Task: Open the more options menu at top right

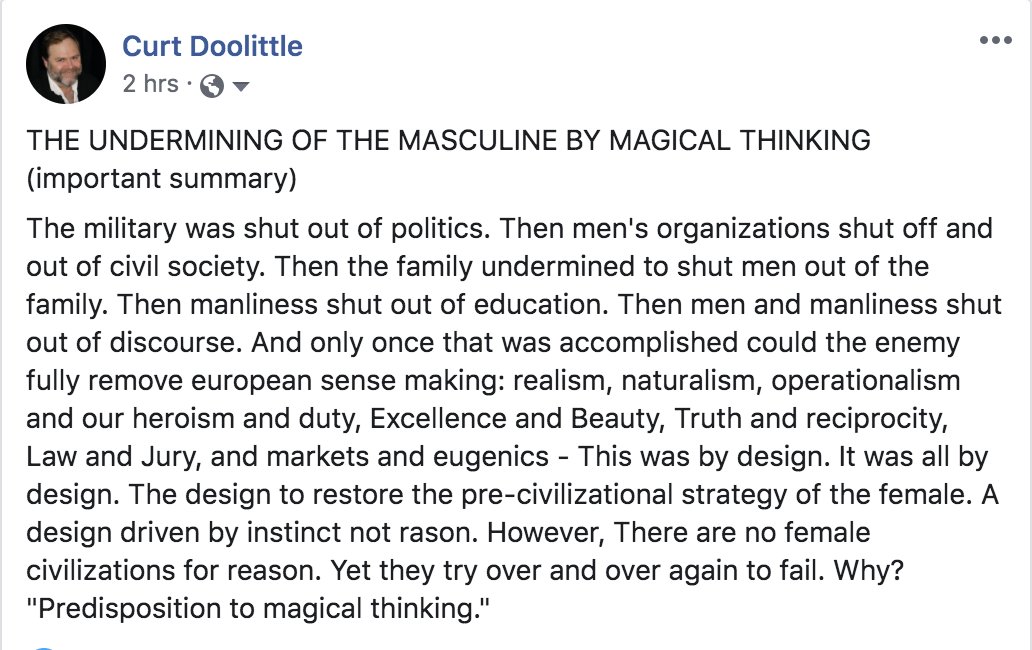Action: point(996,40)
